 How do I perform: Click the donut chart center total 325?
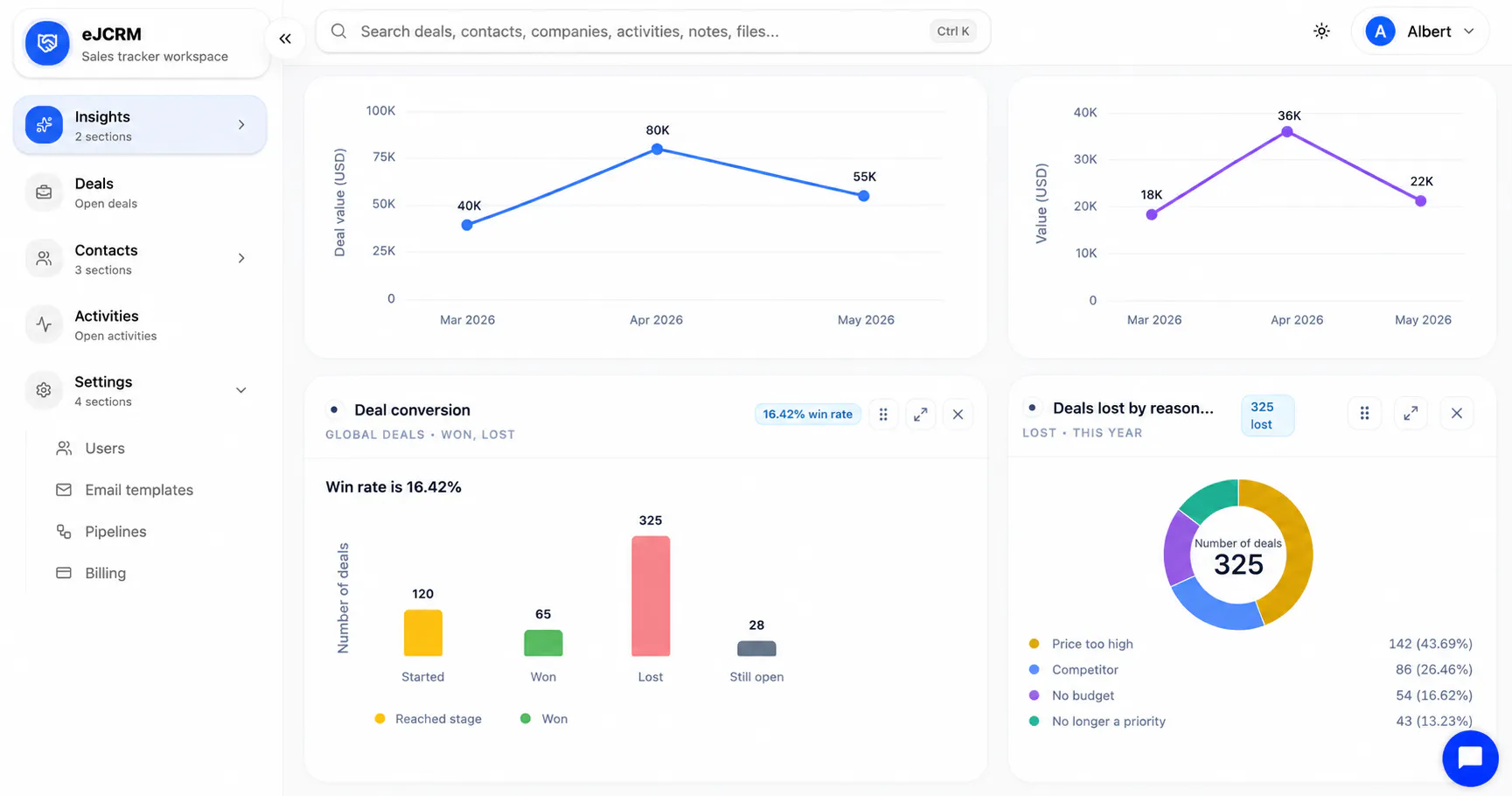[1238, 564]
